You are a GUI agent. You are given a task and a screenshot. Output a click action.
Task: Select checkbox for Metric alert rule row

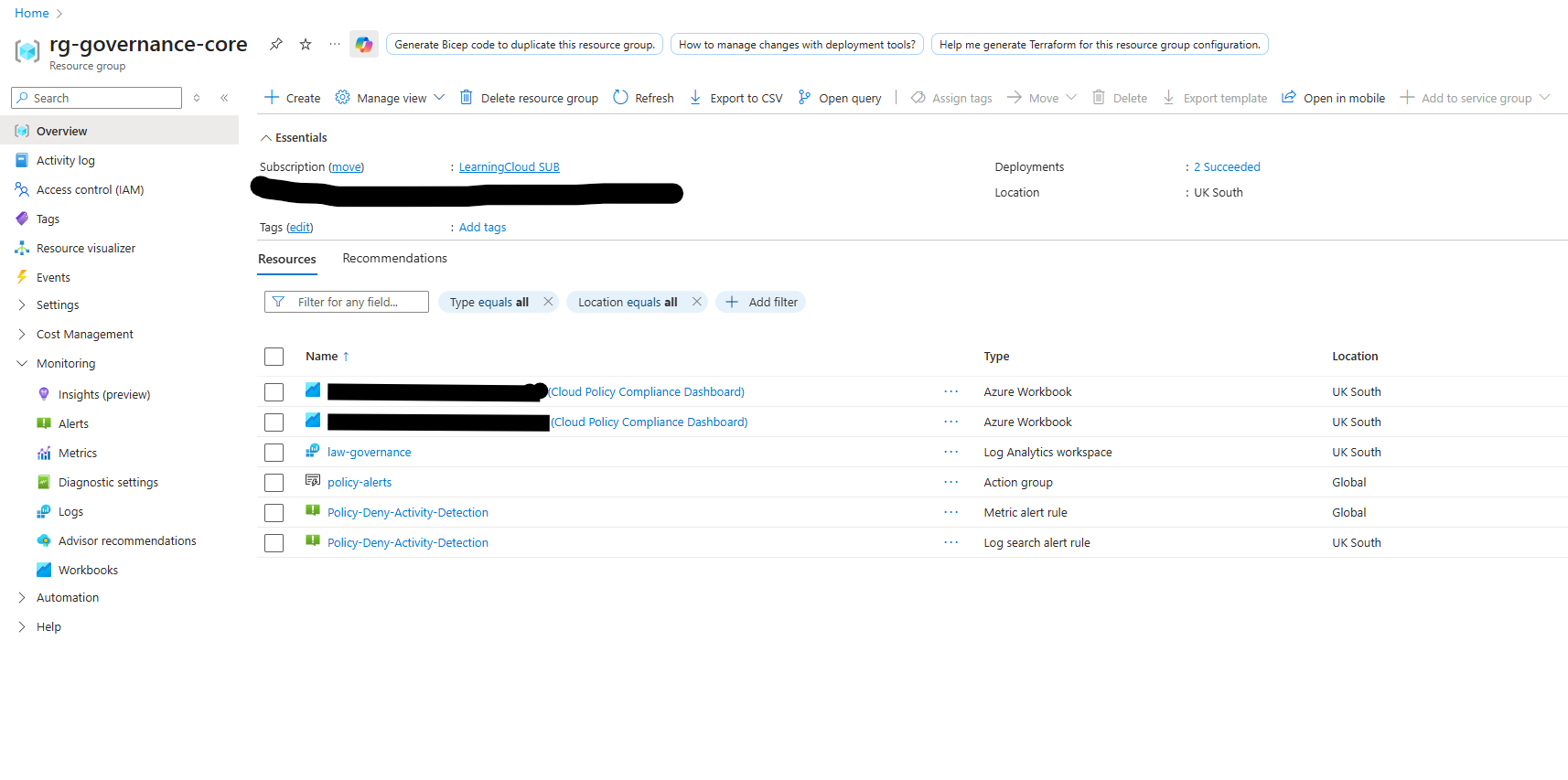(274, 513)
